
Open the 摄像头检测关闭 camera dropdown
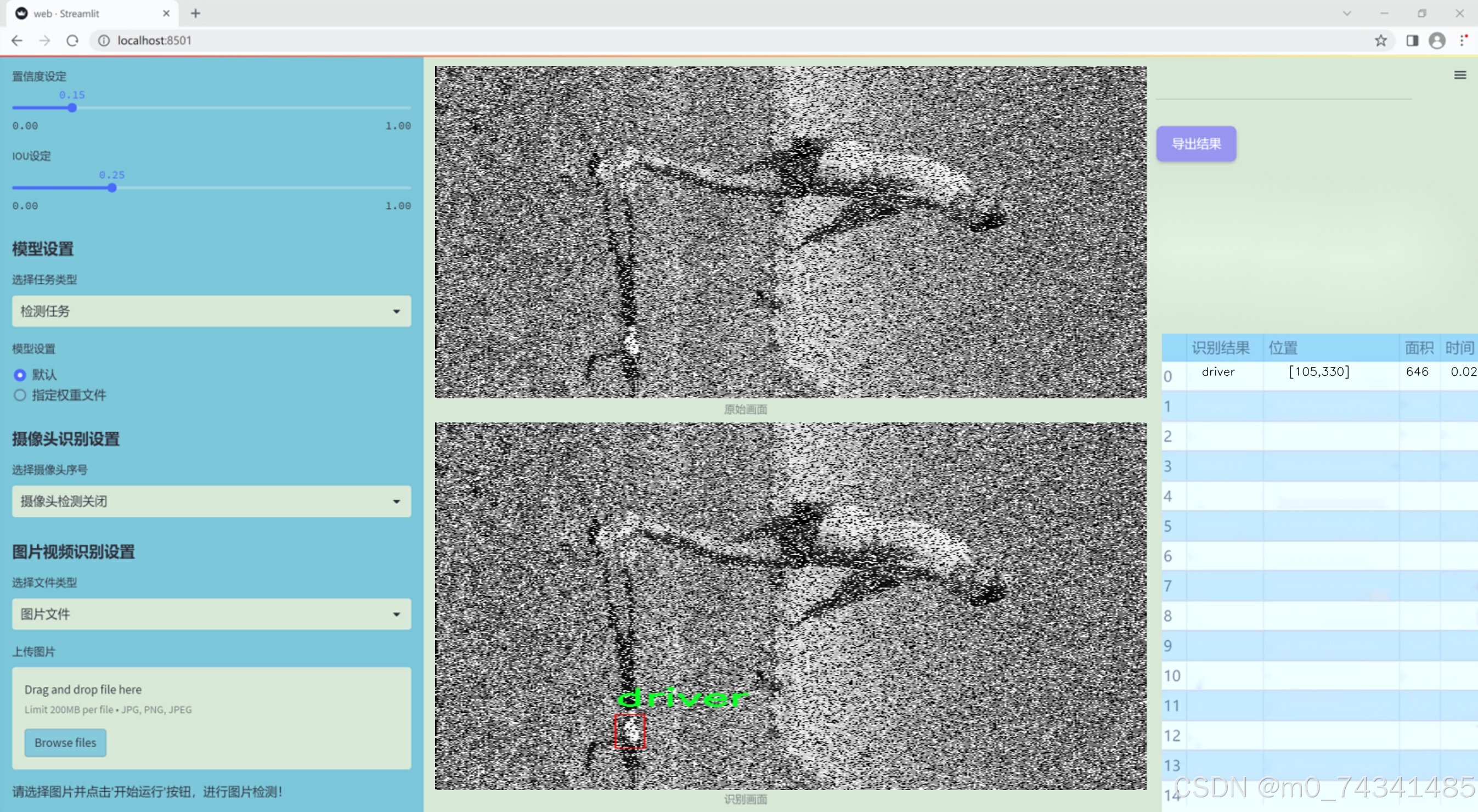point(211,501)
